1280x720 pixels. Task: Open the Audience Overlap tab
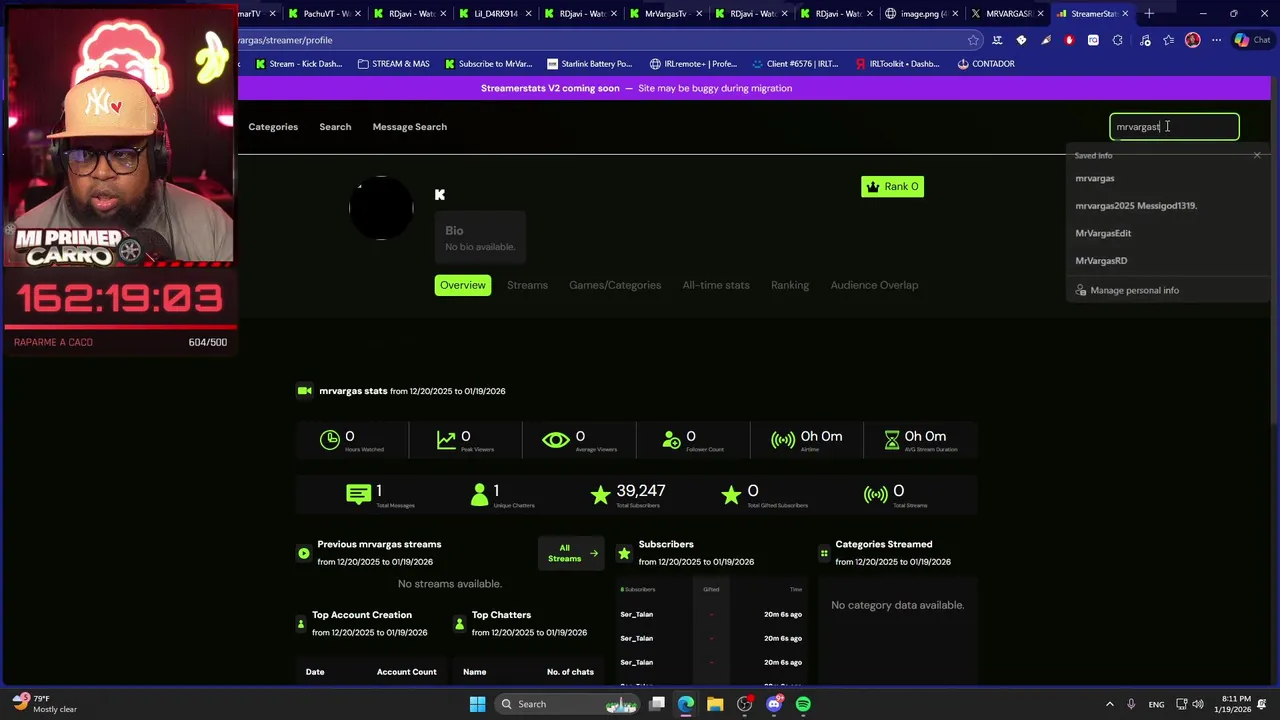coord(874,285)
